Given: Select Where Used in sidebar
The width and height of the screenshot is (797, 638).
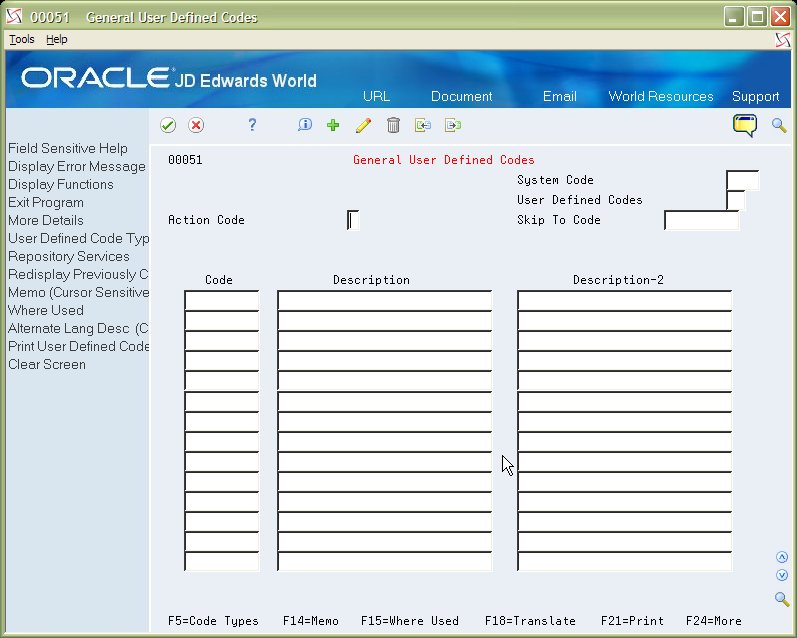Looking at the screenshot, I should coord(46,311).
